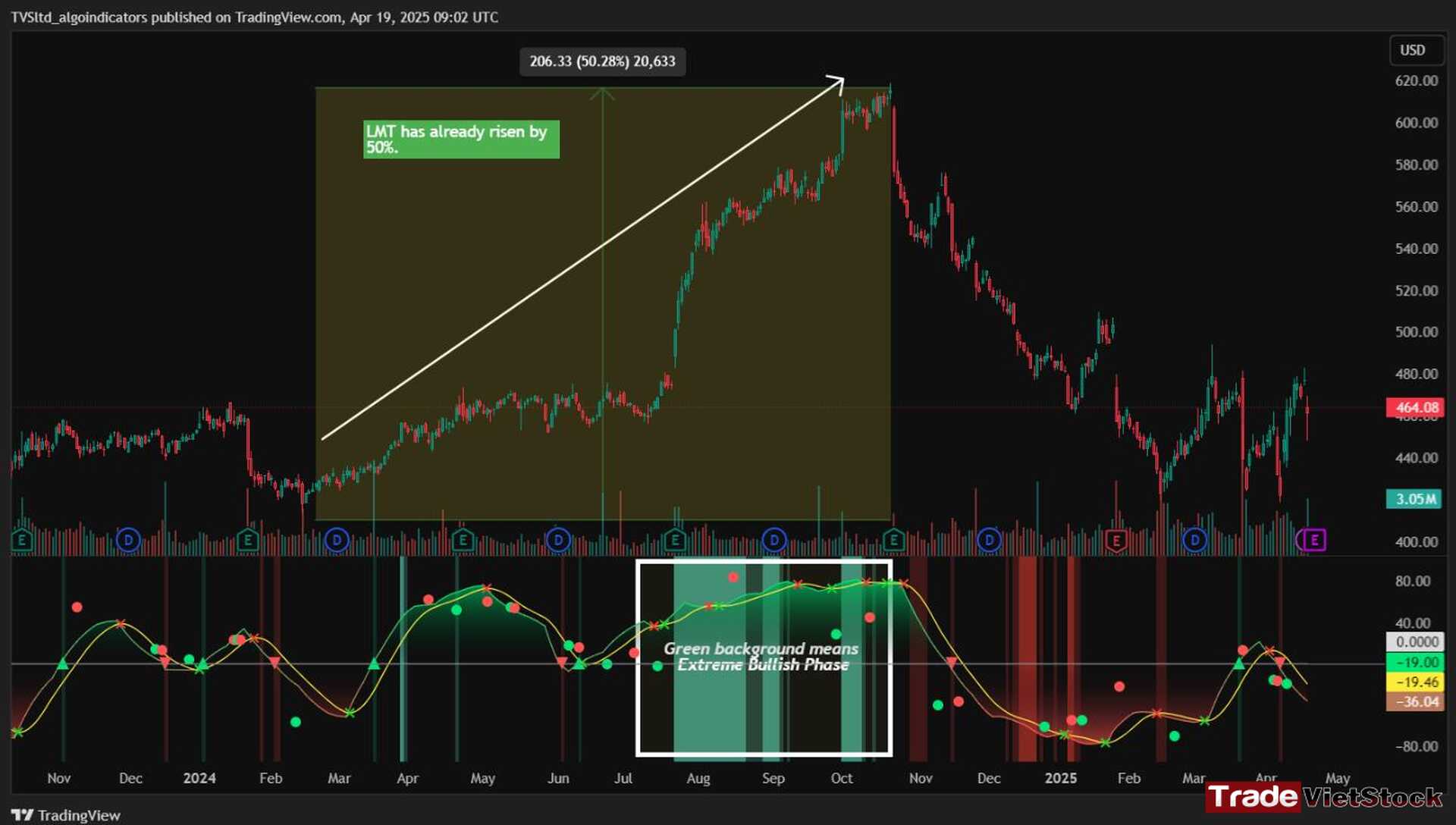Click the 520.00 price scale label
1456x825 pixels.
tap(1416, 290)
